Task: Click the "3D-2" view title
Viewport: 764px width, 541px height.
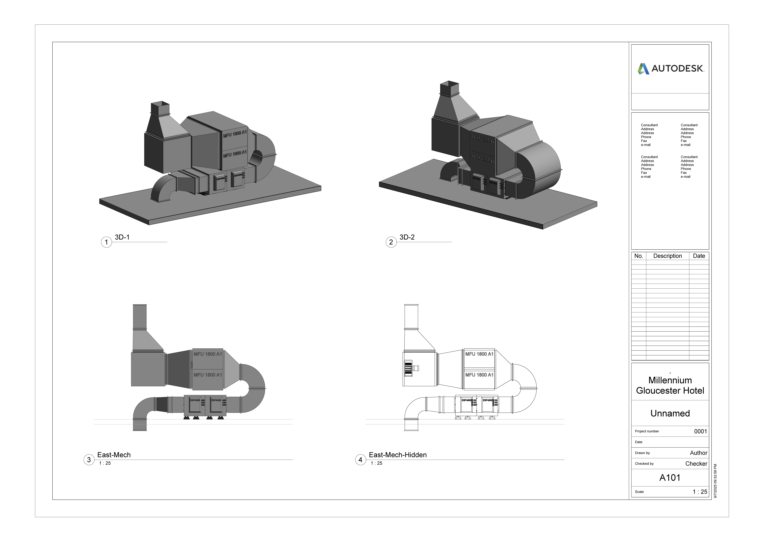Action: (407, 237)
